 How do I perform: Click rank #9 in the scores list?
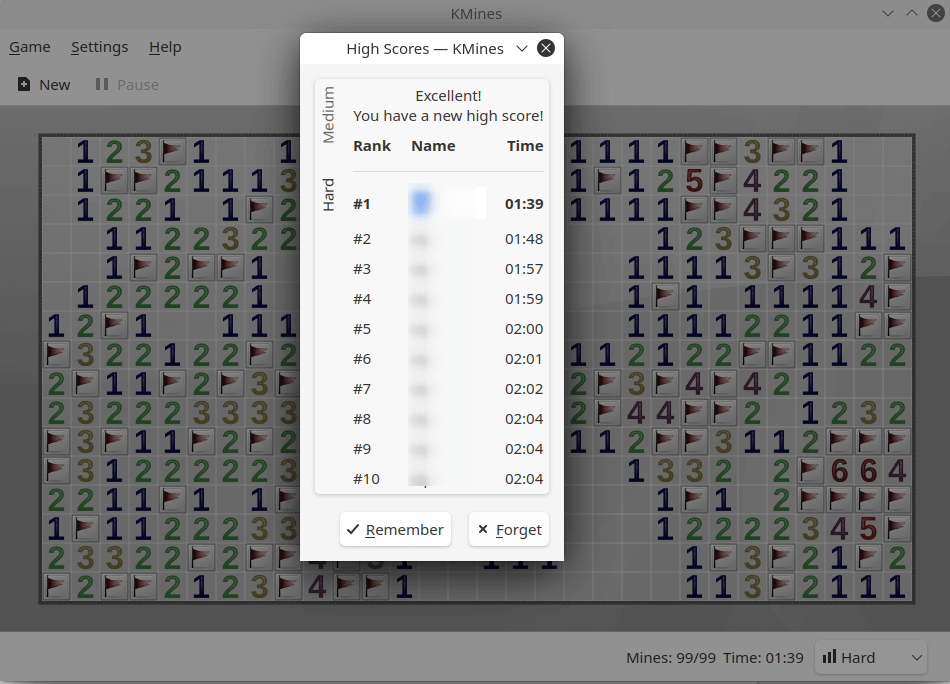tap(362, 449)
